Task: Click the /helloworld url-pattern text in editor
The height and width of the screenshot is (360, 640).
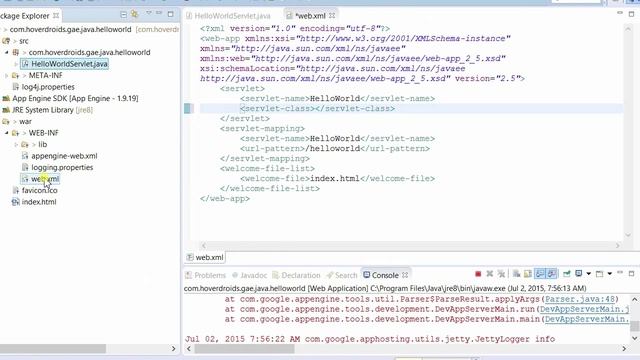Action: (x=333, y=149)
